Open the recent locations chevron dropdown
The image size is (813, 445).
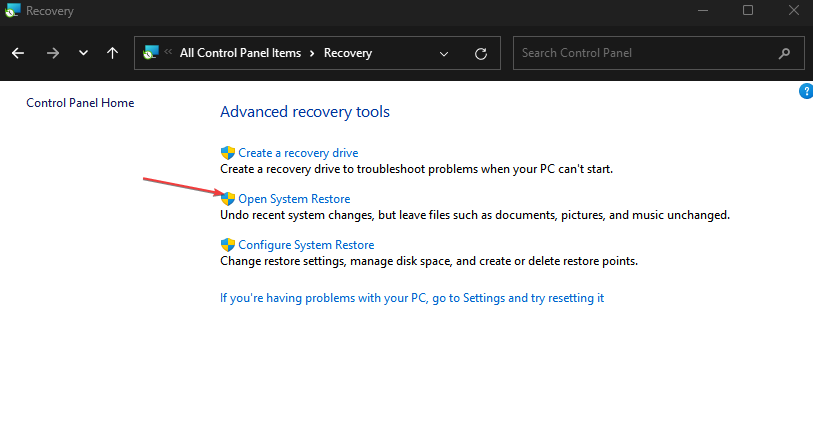pyautogui.click(x=83, y=53)
